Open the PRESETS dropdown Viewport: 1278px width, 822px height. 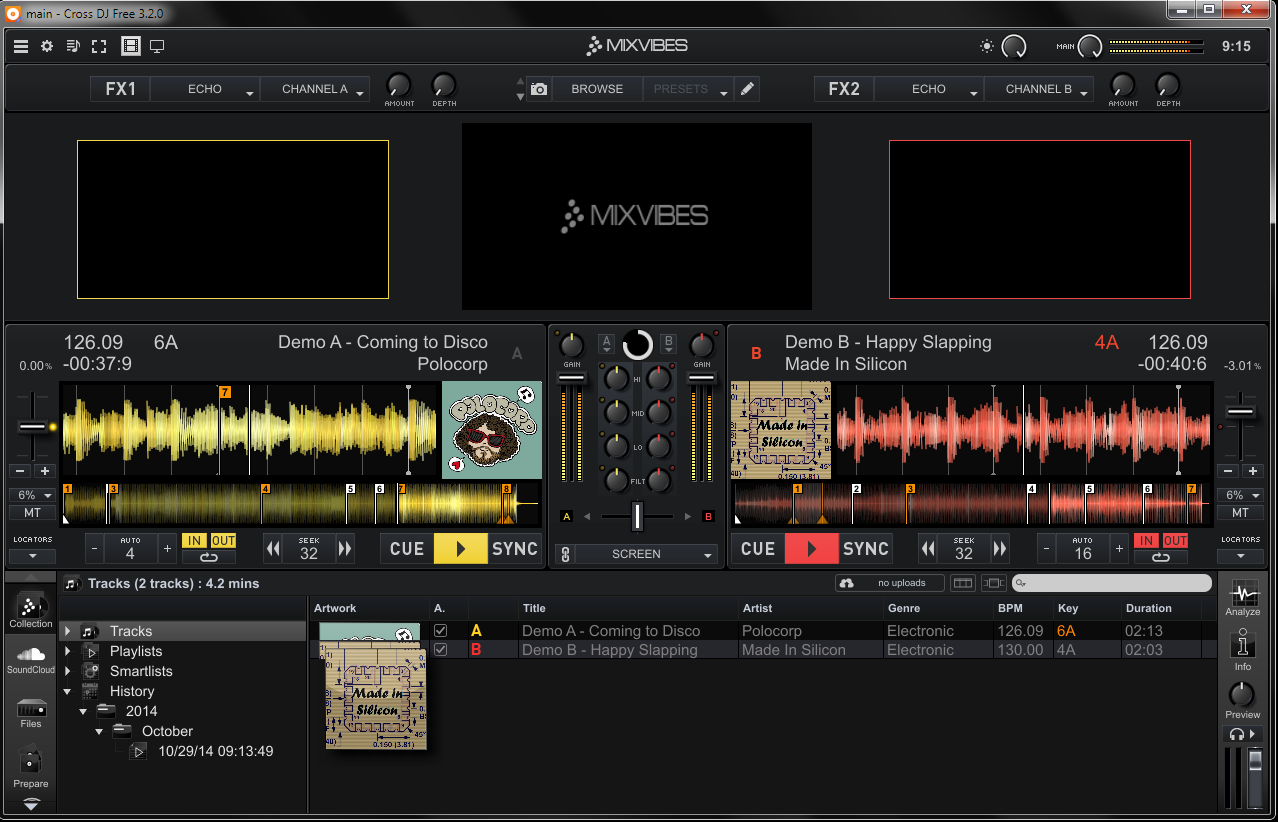pyautogui.click(x=688, y=89)
